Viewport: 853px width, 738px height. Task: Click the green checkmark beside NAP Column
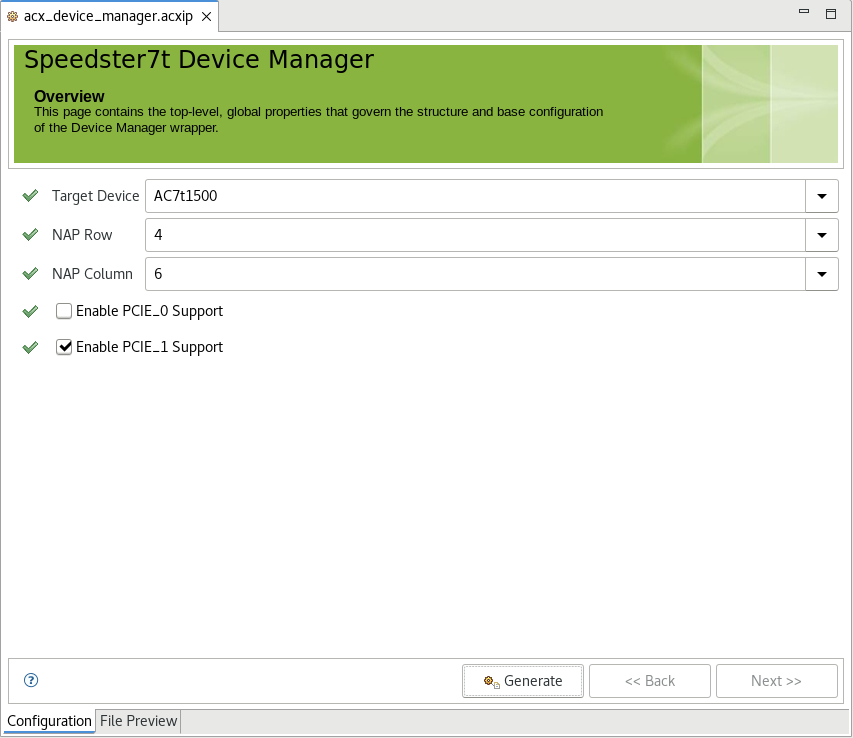pyautogui.click(x=30, y=274)
